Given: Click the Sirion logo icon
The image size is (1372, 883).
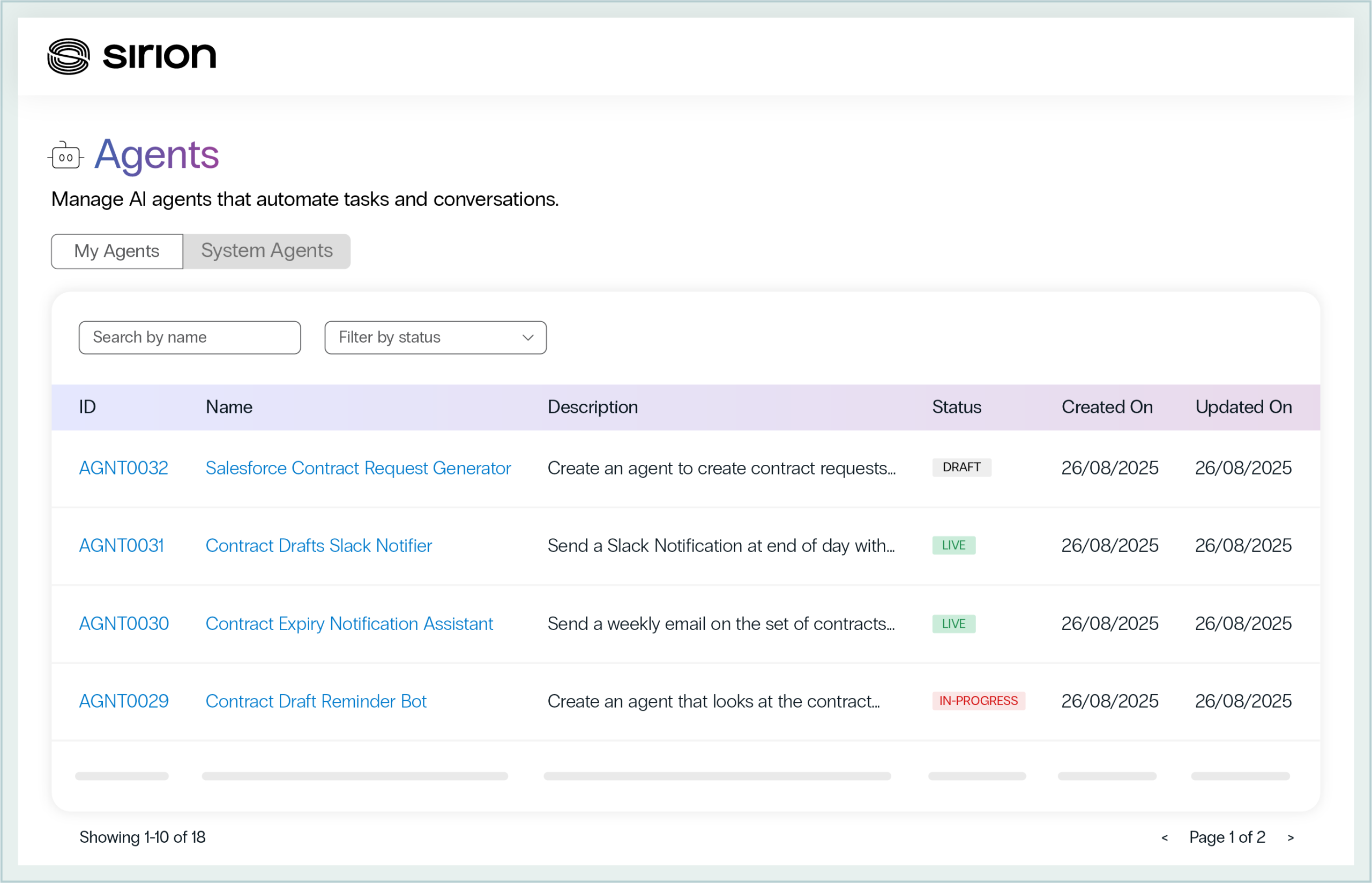Looking at the screenshot, I should tap(68, 56).
